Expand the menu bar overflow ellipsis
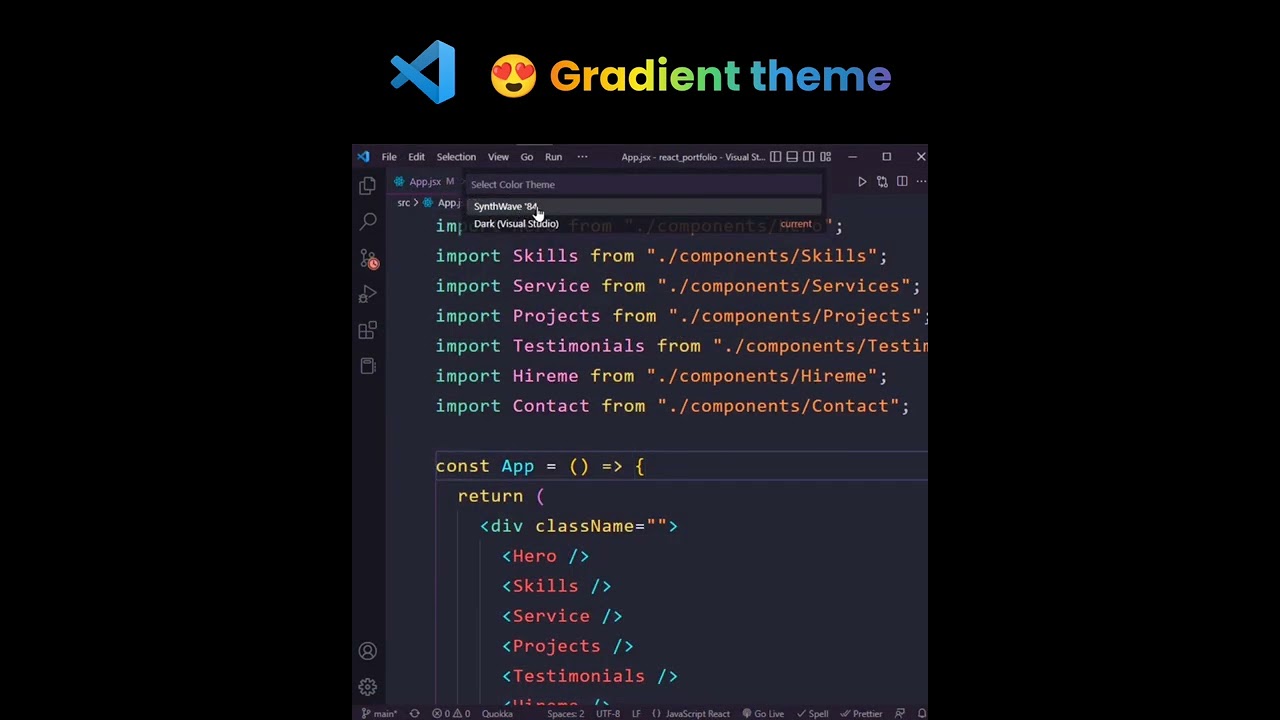The image size is (1280, 720). click(x=582, y=157)
